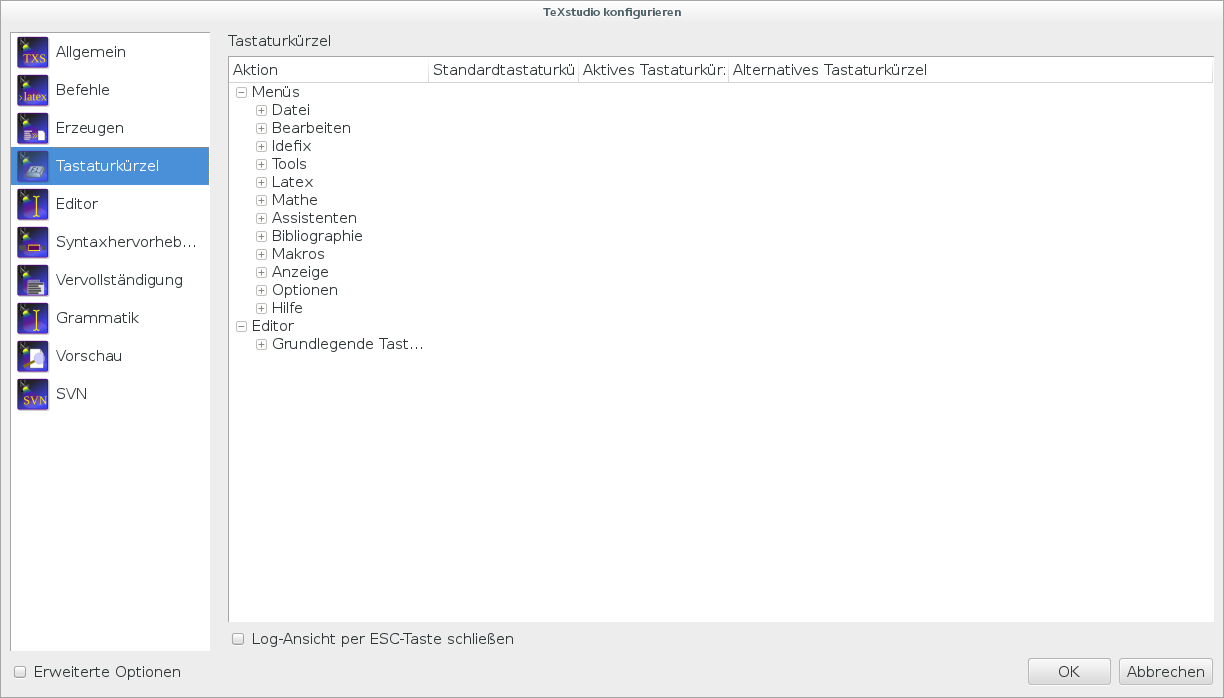
Task: Expand the Latex shortcuts node
Action: (261, 182)
